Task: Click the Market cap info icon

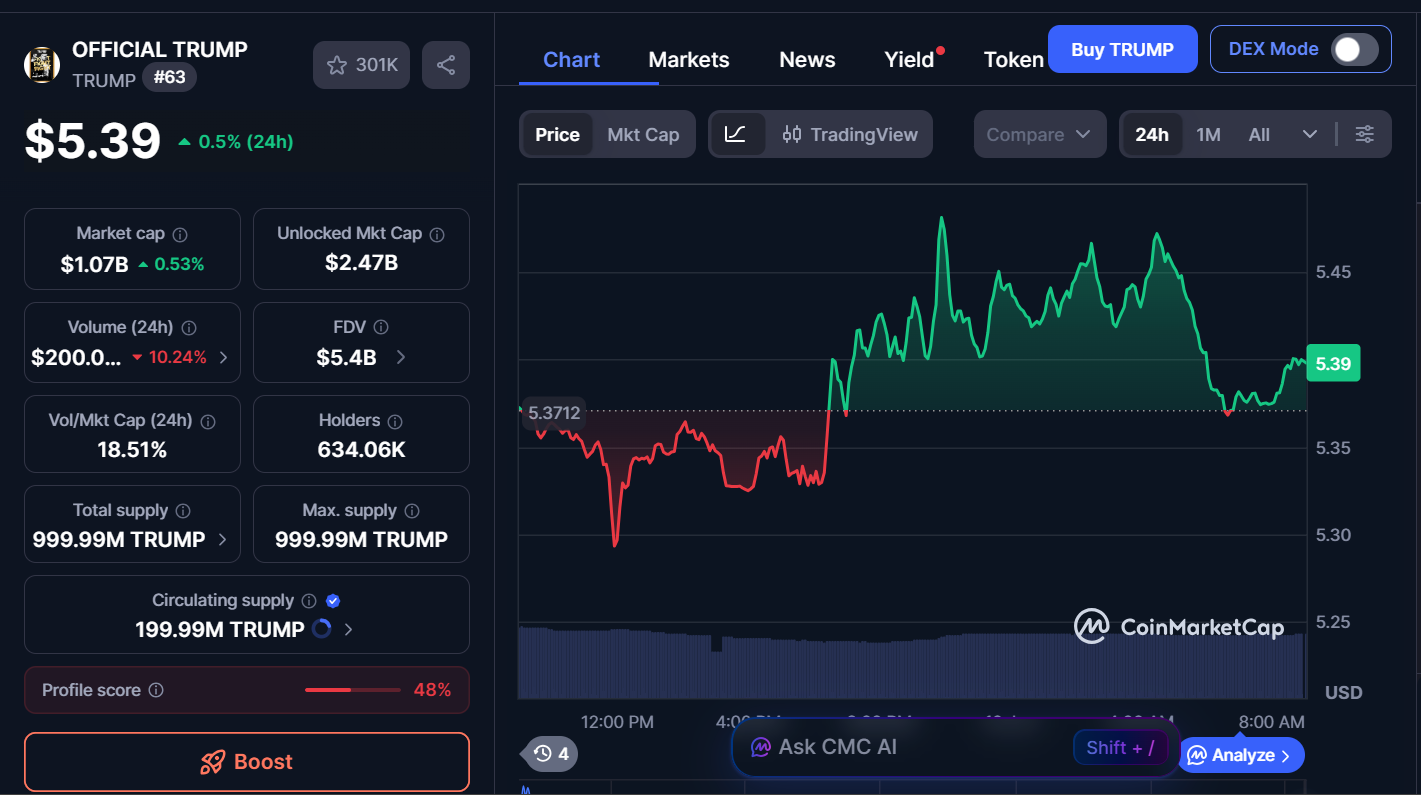Action: tap(180, 234)
